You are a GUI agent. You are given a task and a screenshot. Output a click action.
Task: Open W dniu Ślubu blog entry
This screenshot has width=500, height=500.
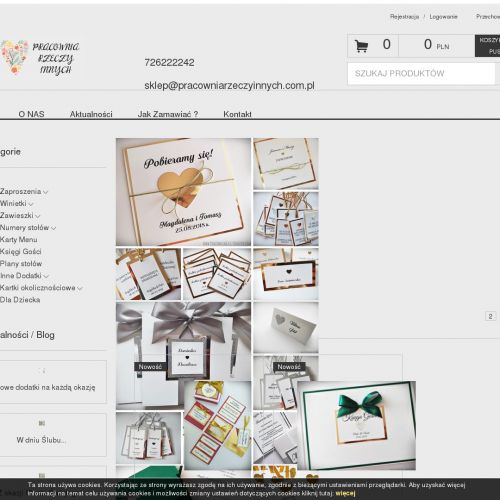[41, 440]
